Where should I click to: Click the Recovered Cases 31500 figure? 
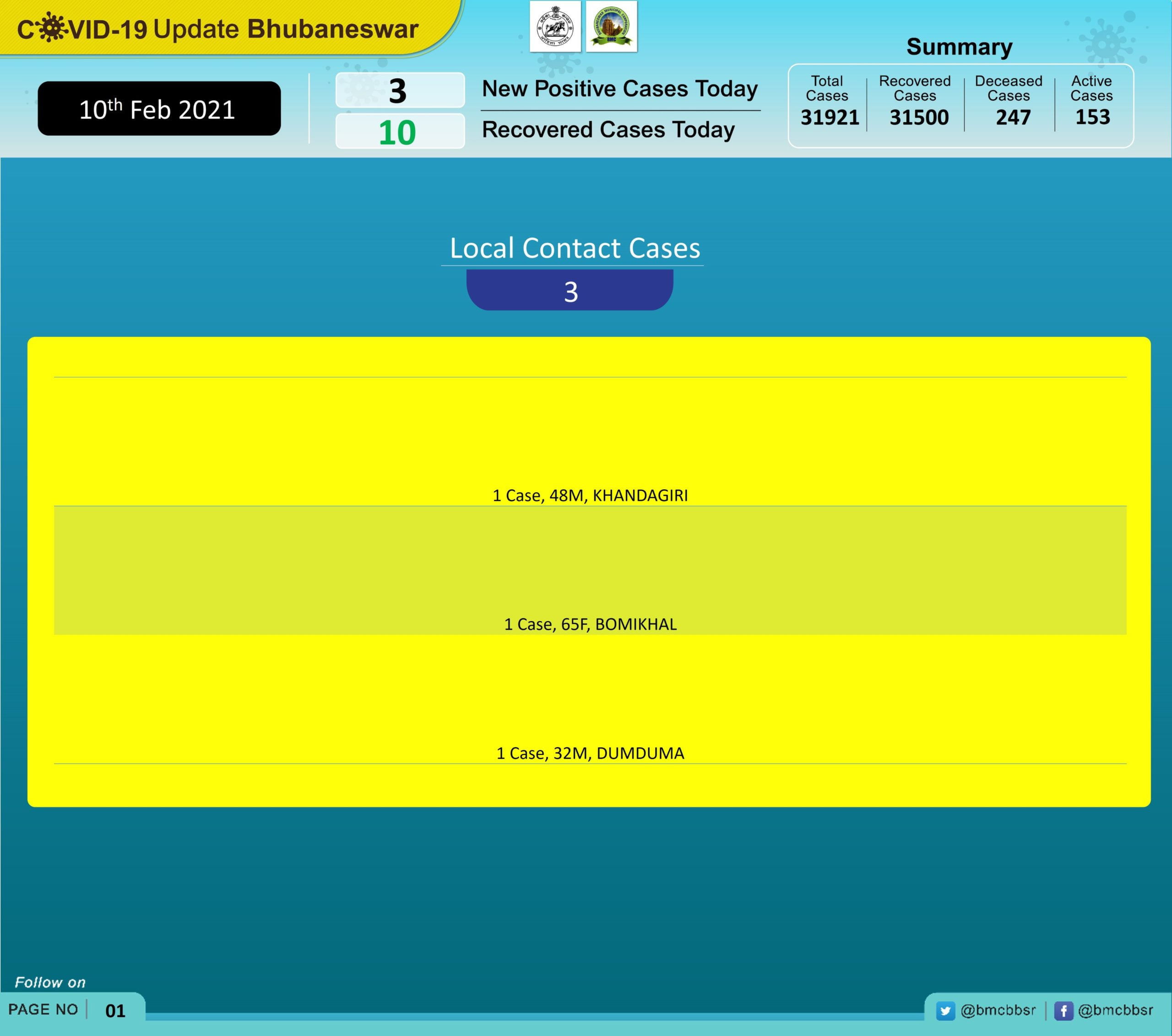tap(918, 118)
